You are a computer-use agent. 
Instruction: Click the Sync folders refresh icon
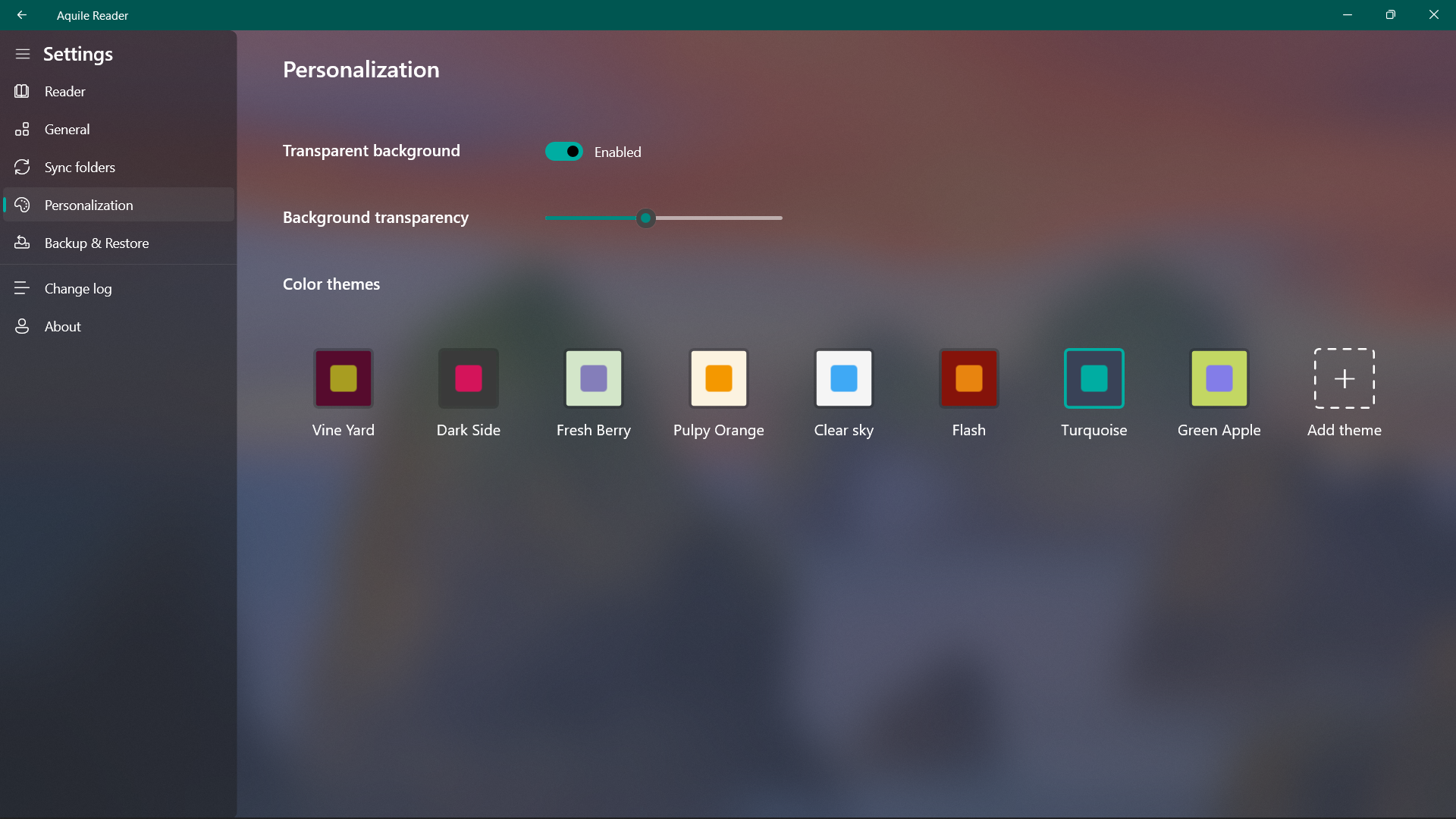(22, 167)
